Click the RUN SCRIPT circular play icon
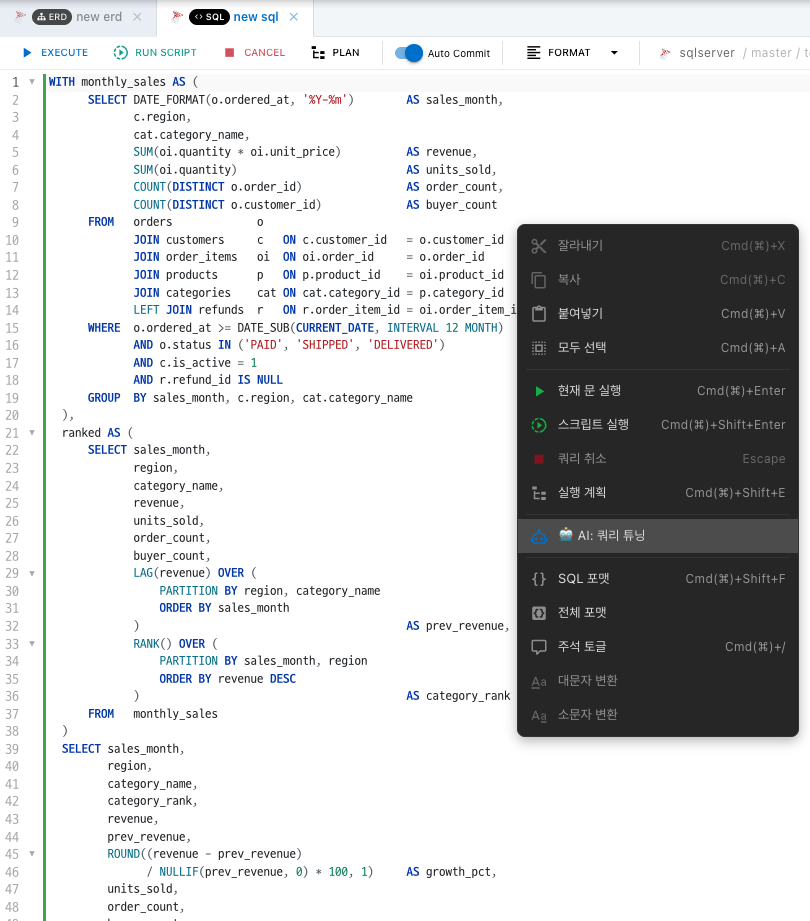The height and width of the screenshot is (921, 810). (x=120, y=53)
